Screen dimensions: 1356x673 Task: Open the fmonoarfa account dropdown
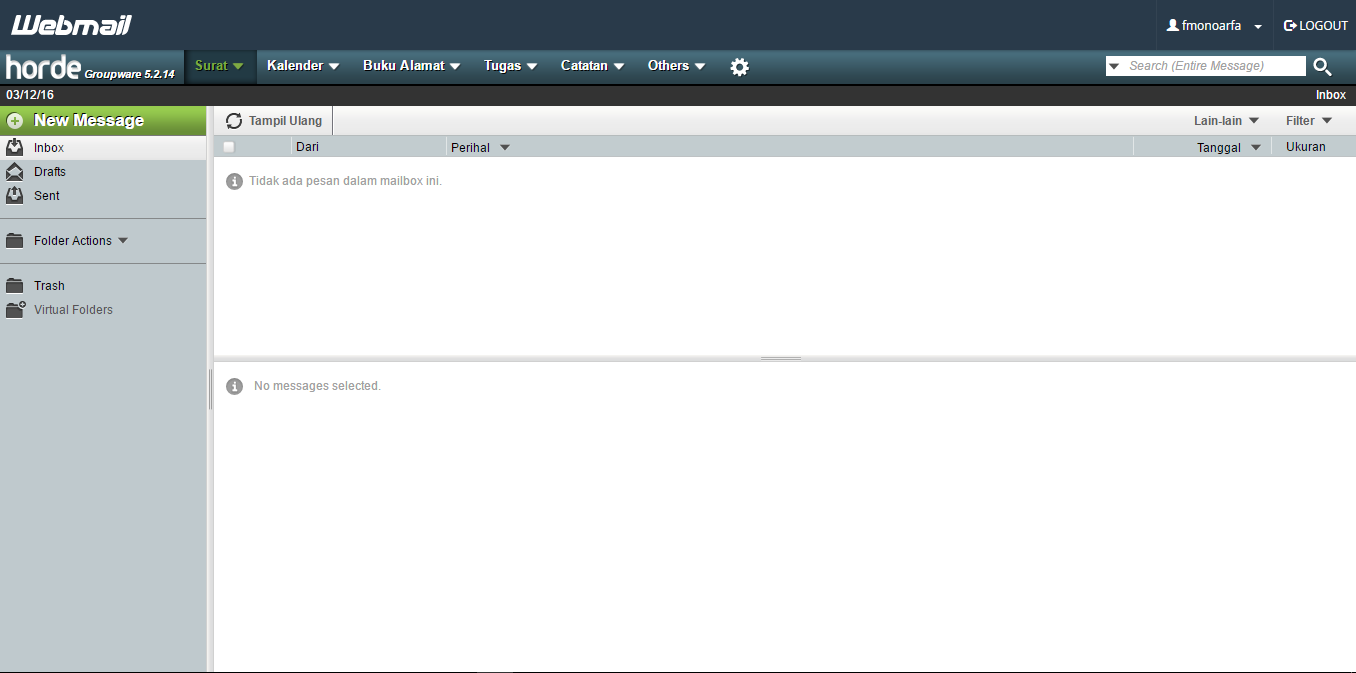(1213, 25)
